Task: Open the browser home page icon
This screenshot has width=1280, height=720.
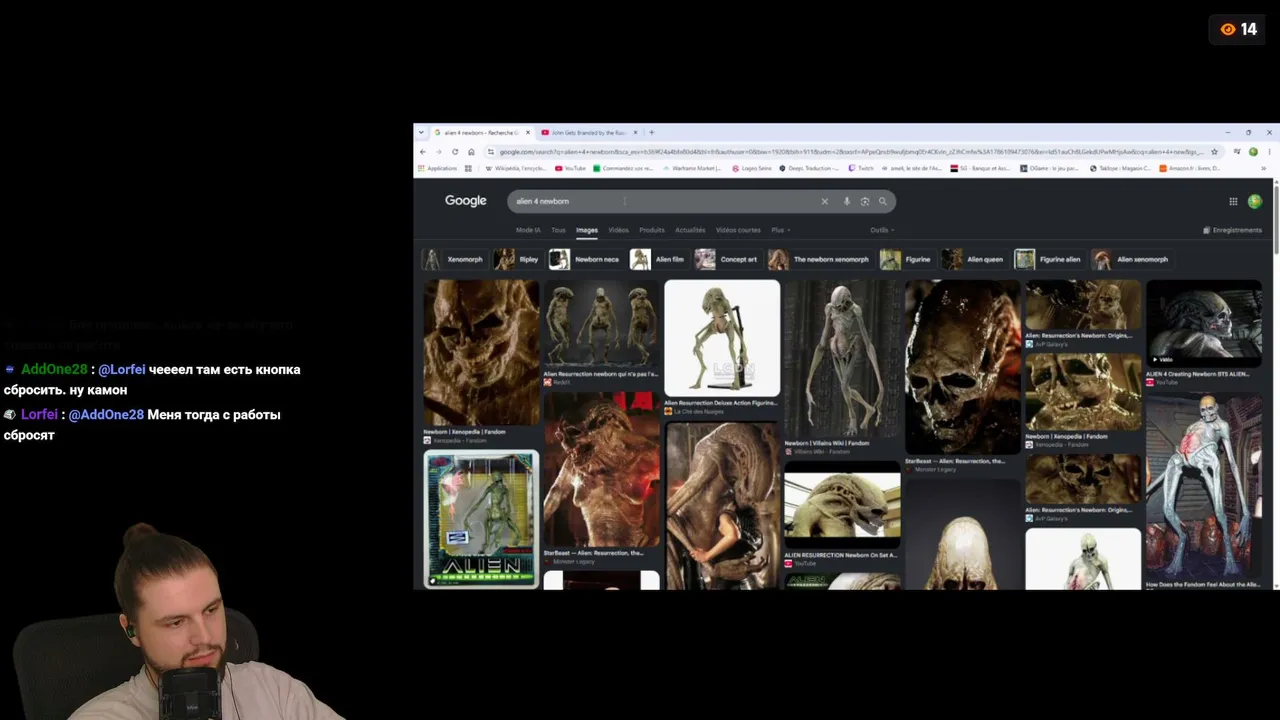Action: (471, 152)
